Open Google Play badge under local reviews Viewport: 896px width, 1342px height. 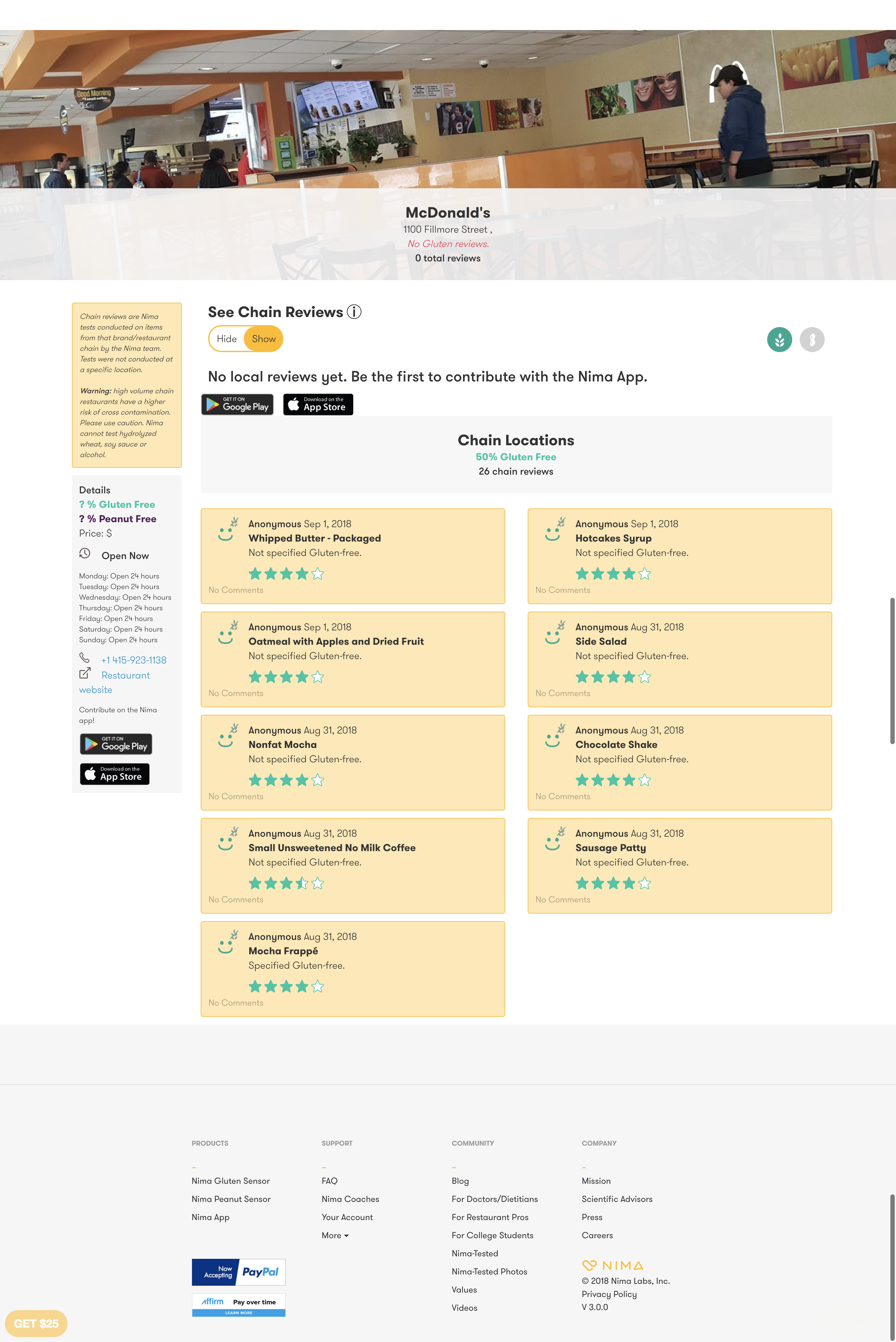(237, 405)
